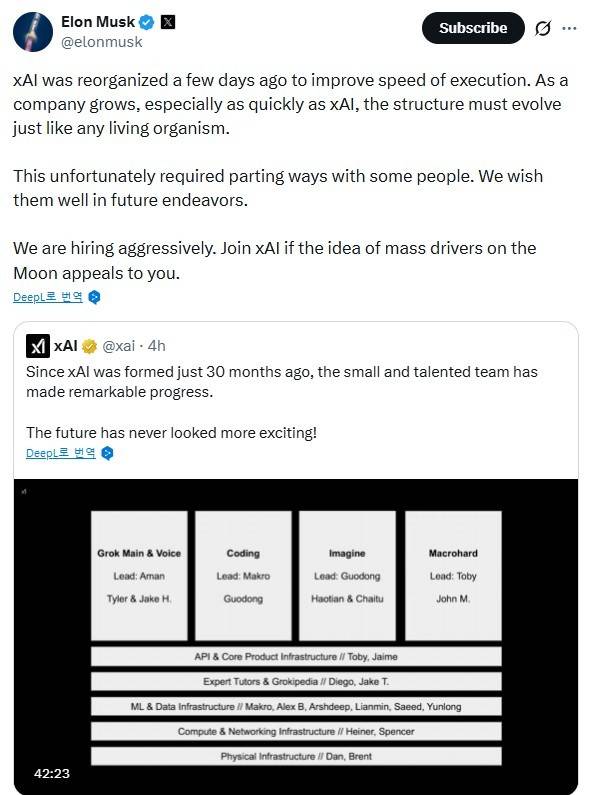
Task: Open the three-dots more options menu
Action: tap(569, 28)
